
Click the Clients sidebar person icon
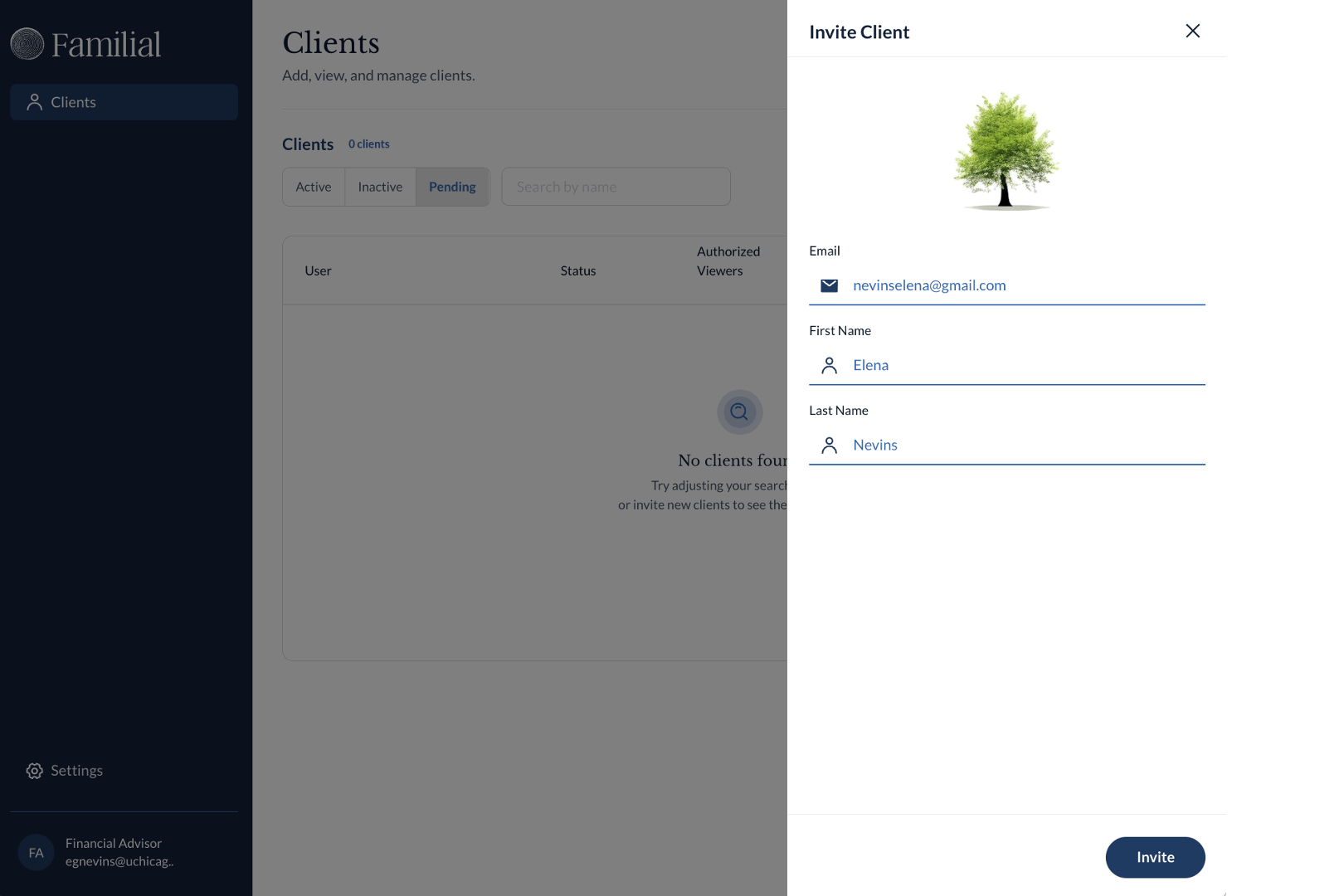[34, 102]
